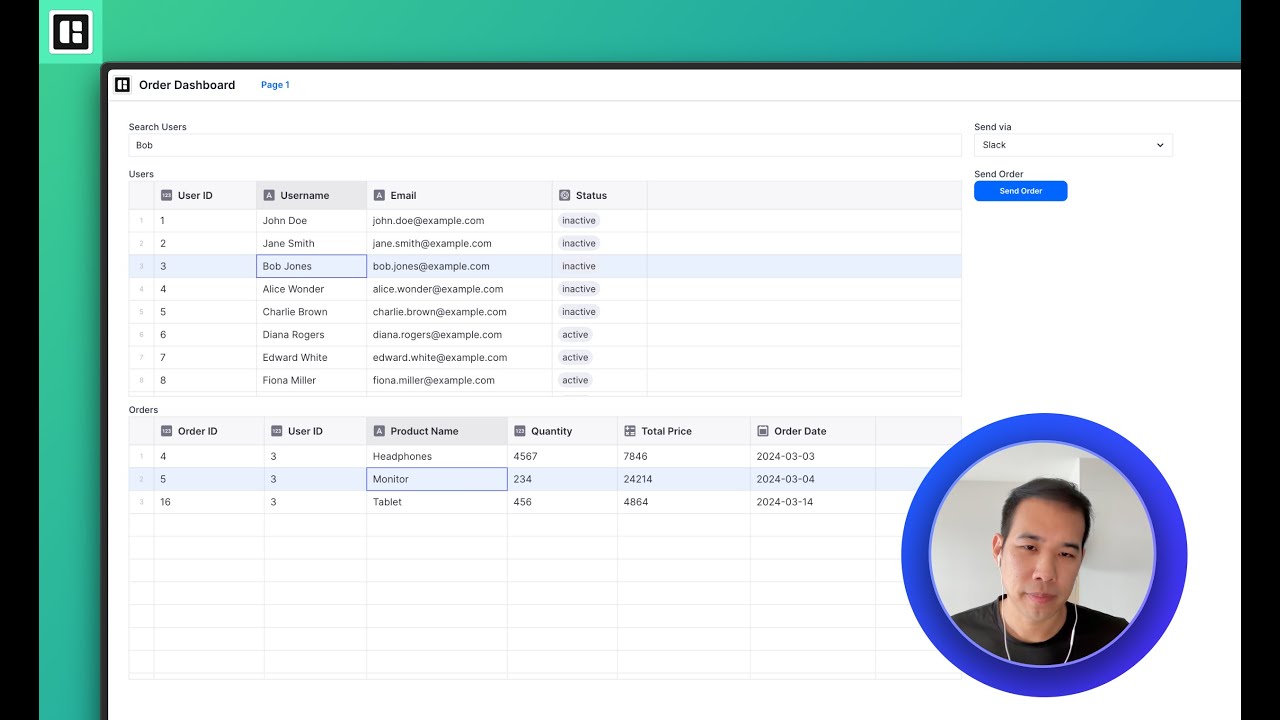The width and height of the screenshot is (1280, 720).
Task: Click Fiona Miller's active status badge
Action: (x=575, y=380)
